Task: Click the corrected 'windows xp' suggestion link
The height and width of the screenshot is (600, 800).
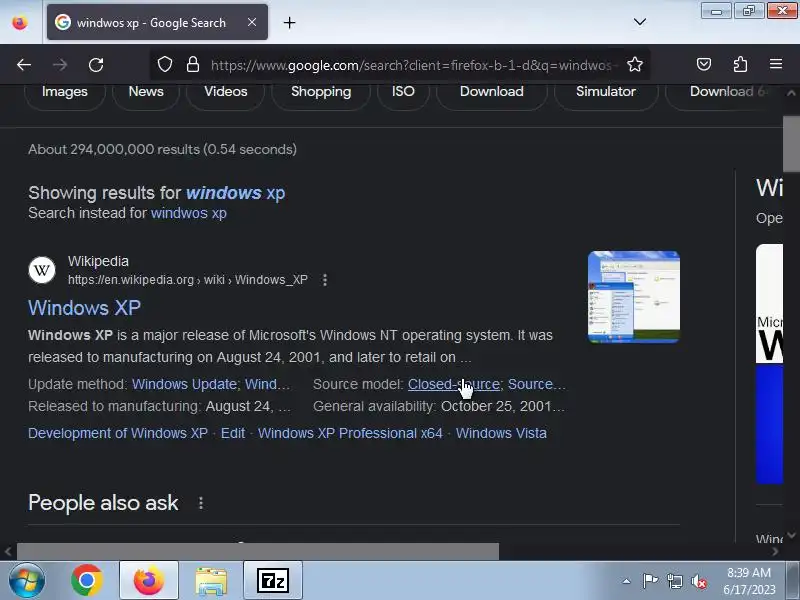Action: [x=235, y=193]
